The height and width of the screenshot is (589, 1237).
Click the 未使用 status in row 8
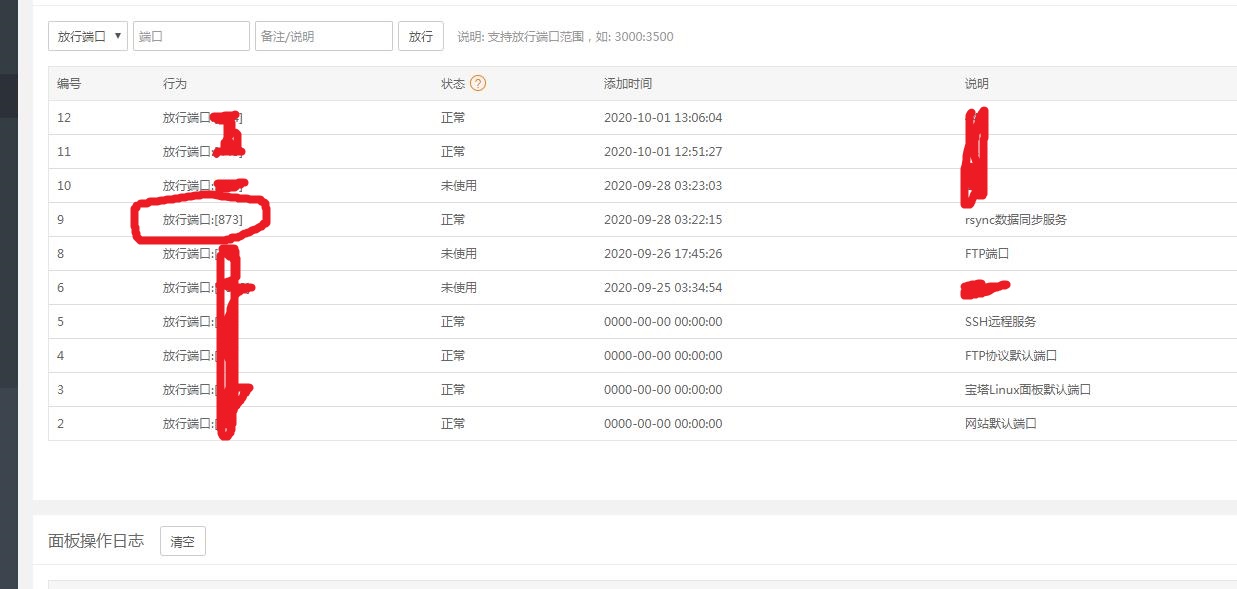(x=459, y=253)
